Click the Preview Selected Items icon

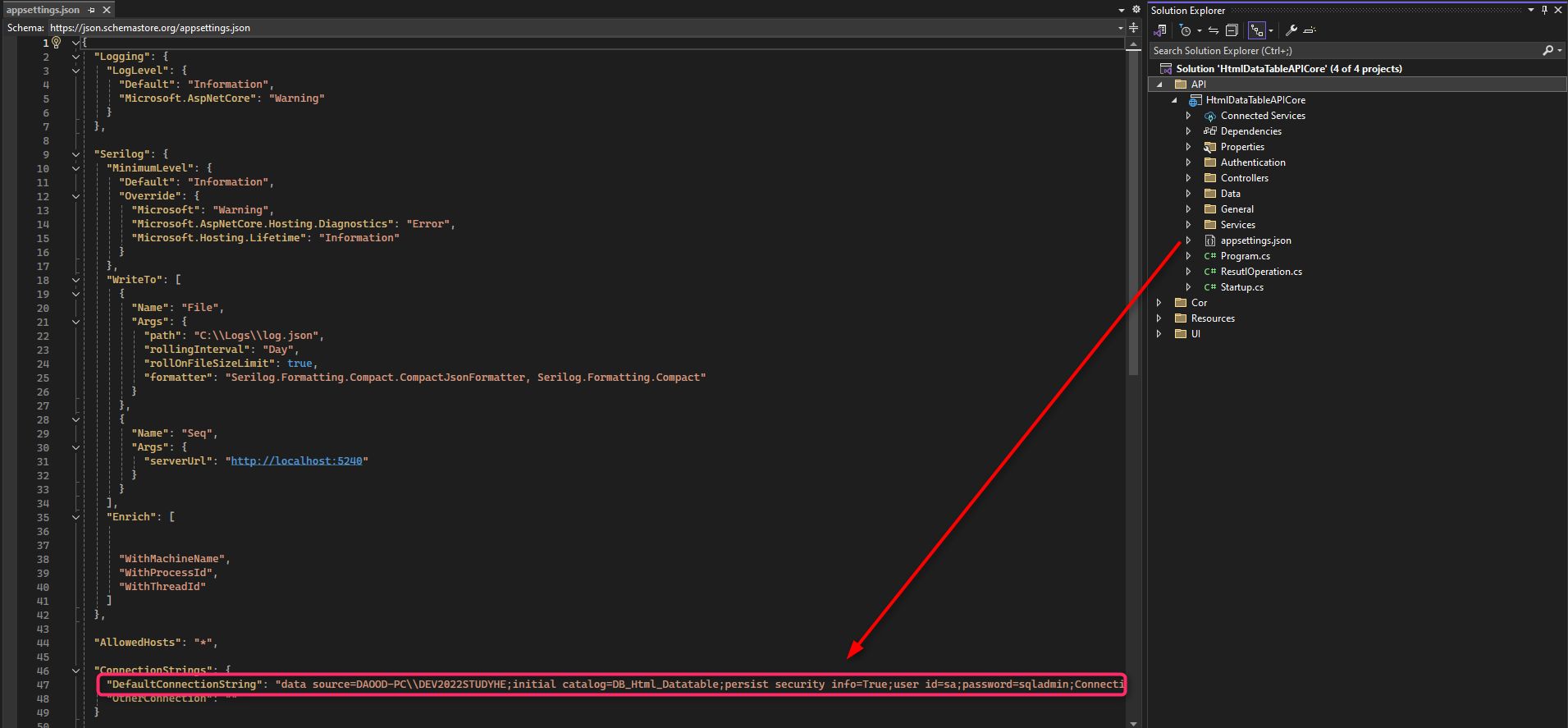[x=1310, y=30]
